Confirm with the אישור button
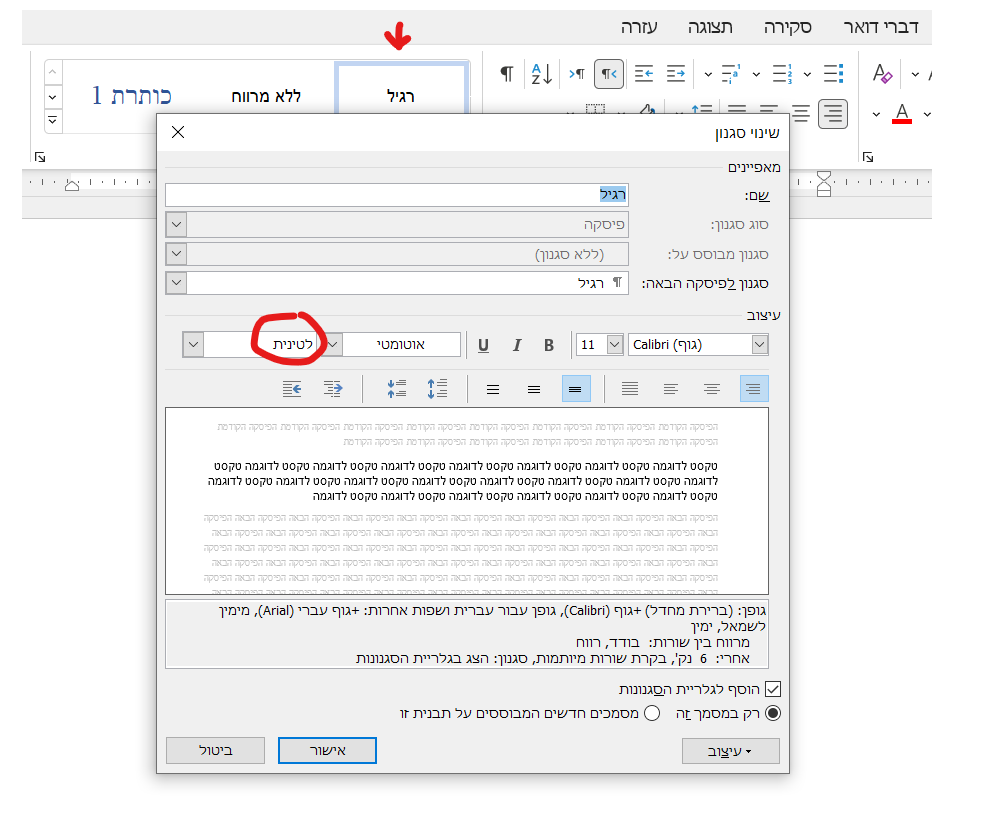The image size is (988, 819). [x=327, y=750]
